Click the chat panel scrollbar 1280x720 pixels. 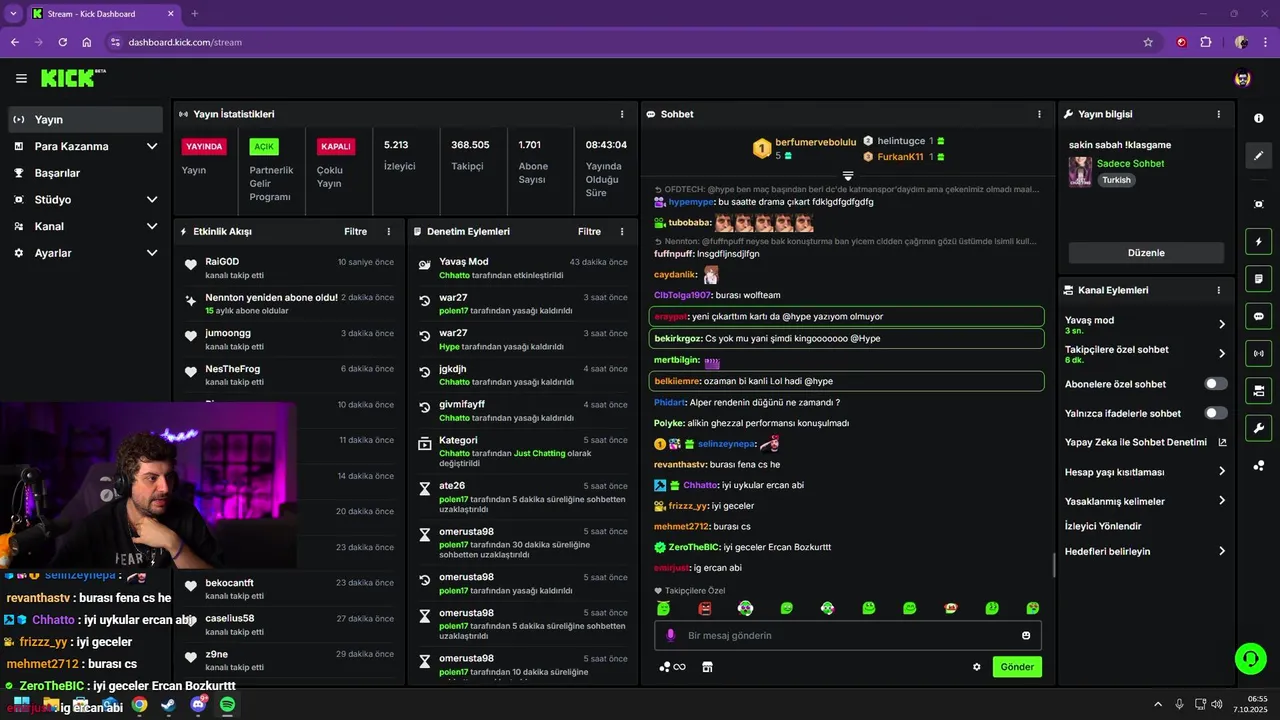point(1053,566)
